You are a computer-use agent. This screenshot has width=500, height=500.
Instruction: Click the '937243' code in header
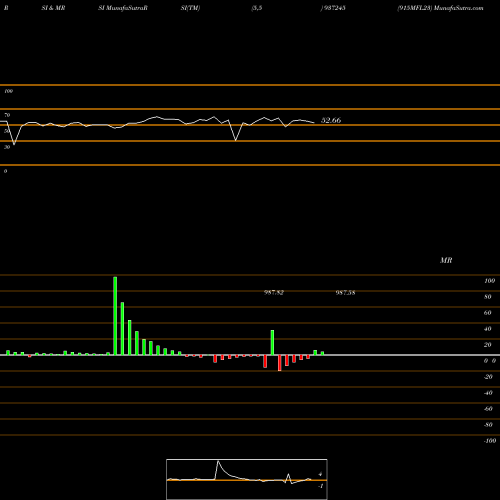coord(334,8)
